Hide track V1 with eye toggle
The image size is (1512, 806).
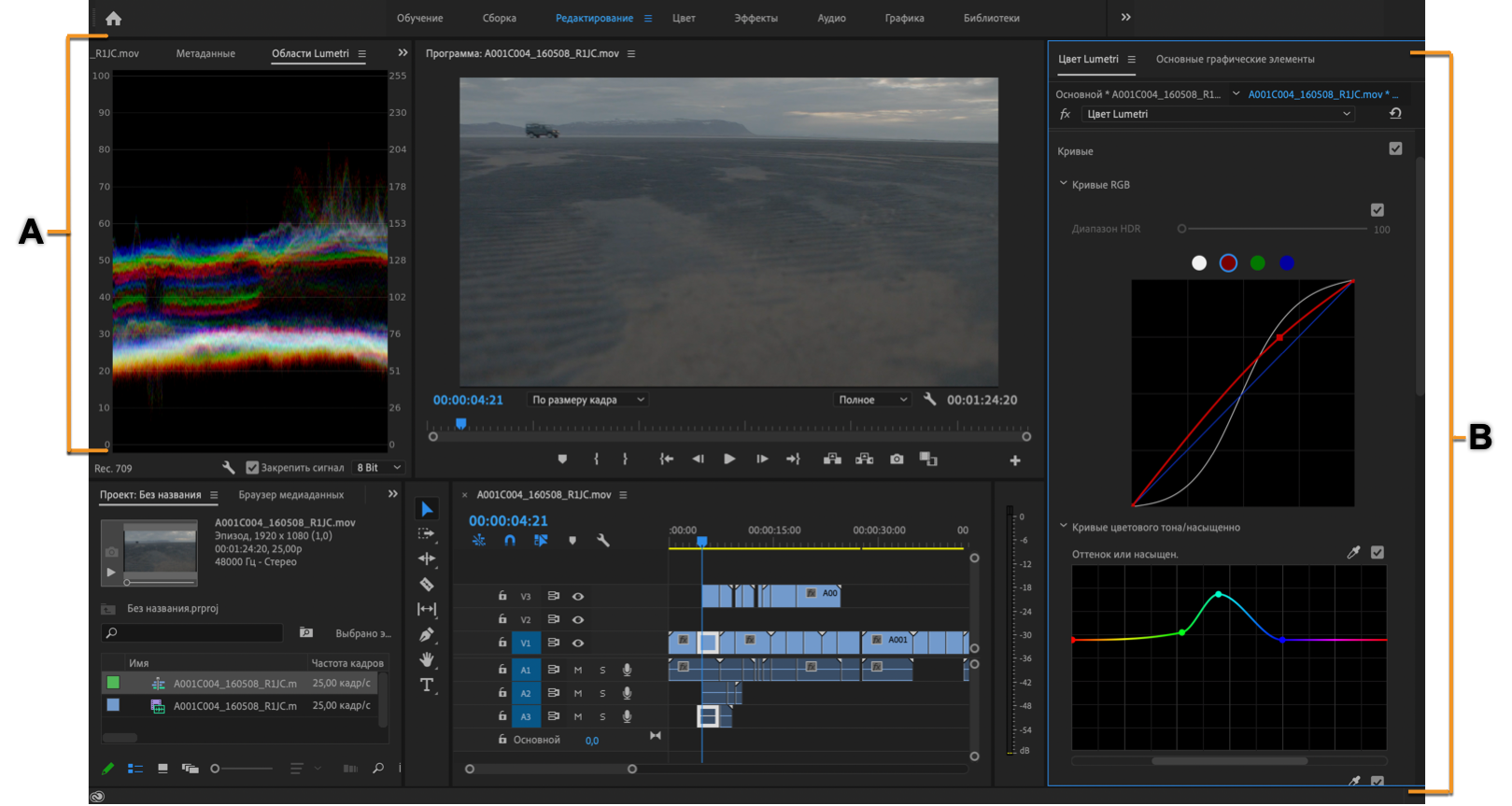click(578, 643)
